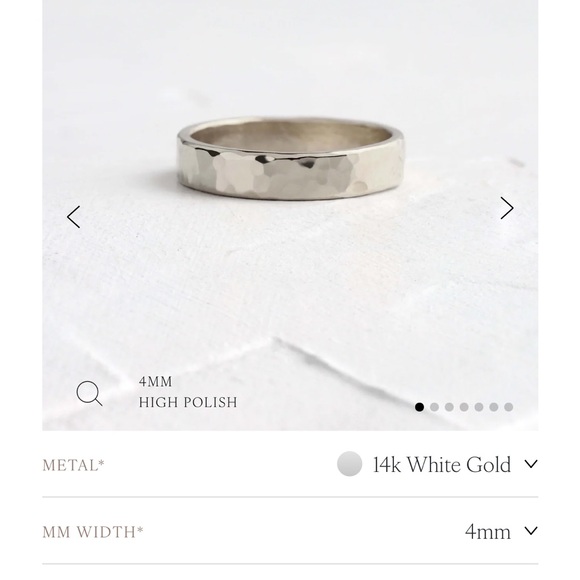Jump to second carousel dot
Image resolution: width=580 pixels, height=580 pixels.
(434, 407)
